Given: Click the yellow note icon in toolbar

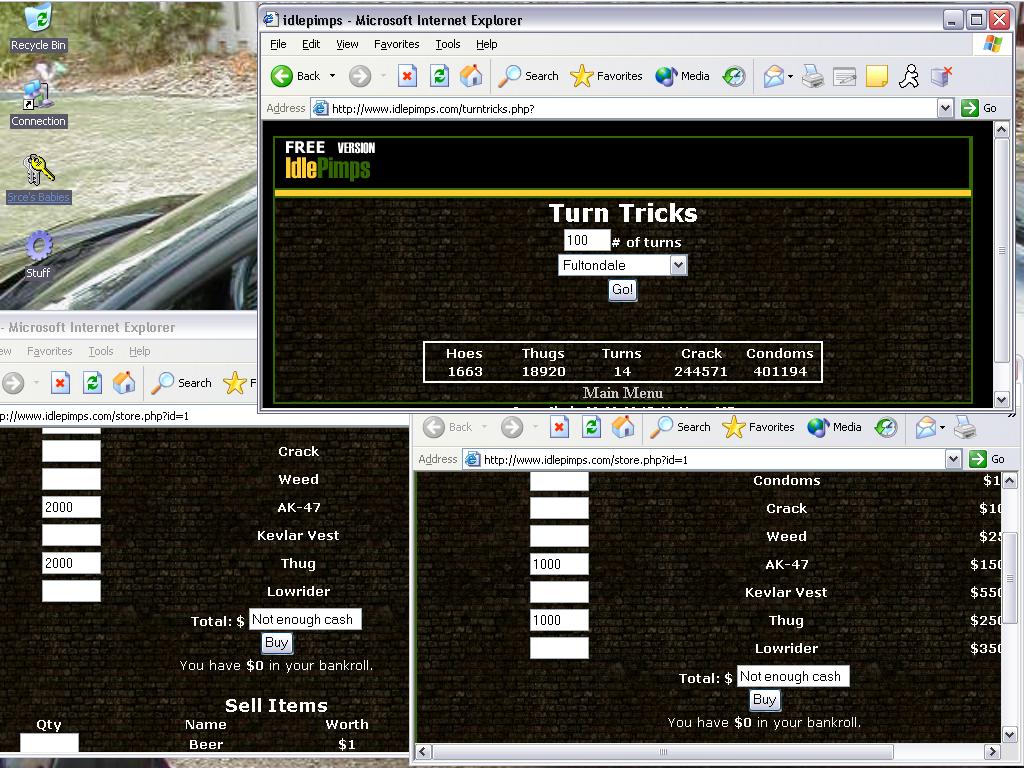Looking at the screenshot, I should click(x=876, y=76).
